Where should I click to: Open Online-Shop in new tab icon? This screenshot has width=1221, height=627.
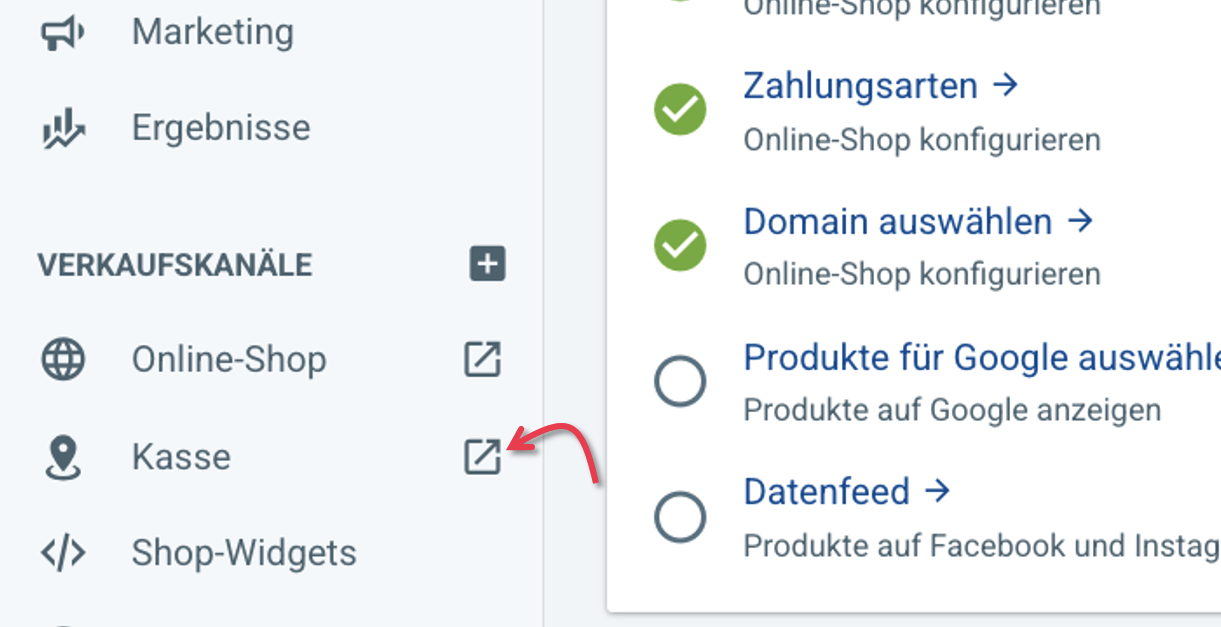pyautogui.click(x=482, y=359)
